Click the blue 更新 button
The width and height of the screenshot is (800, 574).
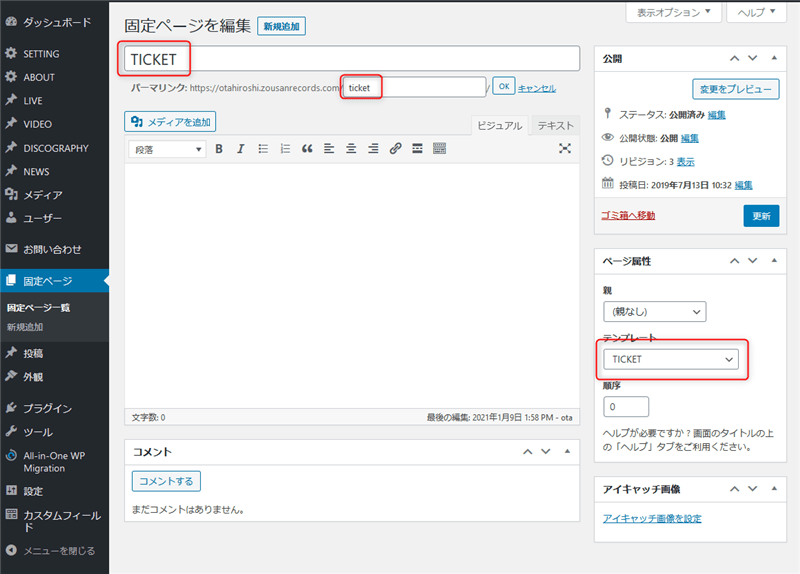(761, 215)
